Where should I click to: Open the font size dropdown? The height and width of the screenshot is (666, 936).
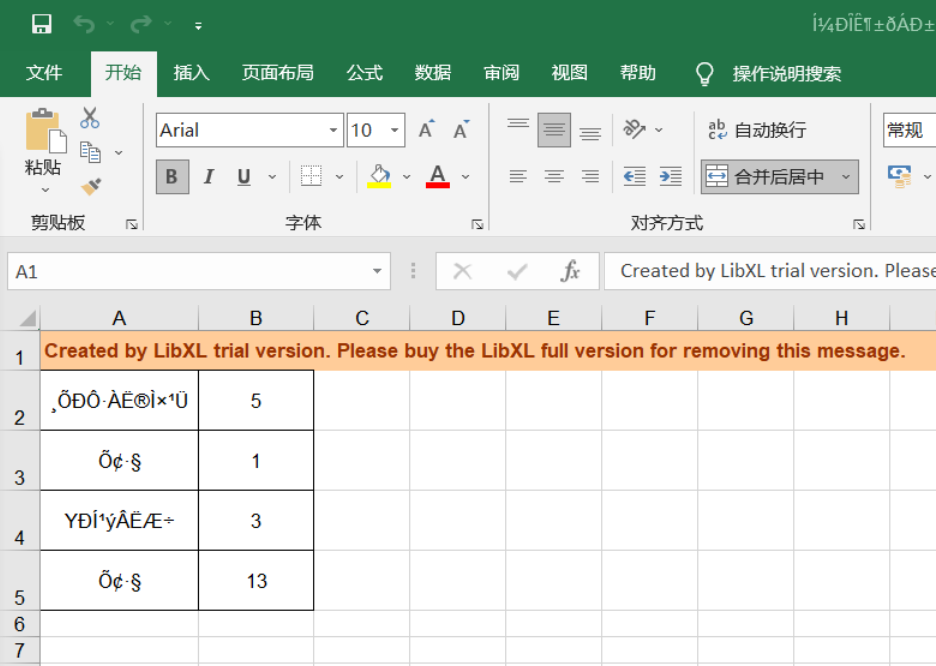[395, 131]
